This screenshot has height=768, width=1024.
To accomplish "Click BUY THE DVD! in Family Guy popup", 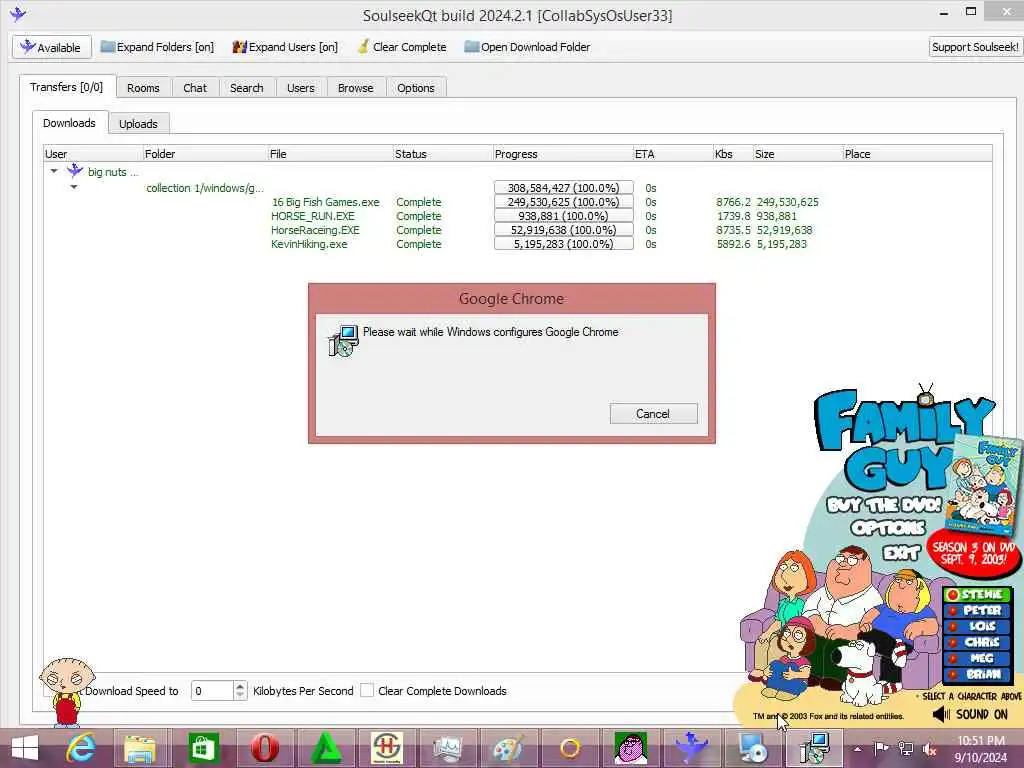I will pyautogui.click(x=884, y=505).
